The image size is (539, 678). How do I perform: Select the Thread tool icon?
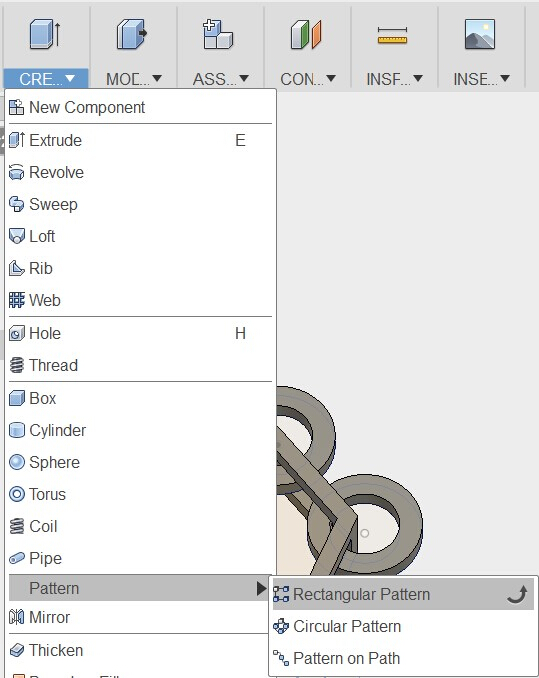pyautogui.click(x=16, y=365)
